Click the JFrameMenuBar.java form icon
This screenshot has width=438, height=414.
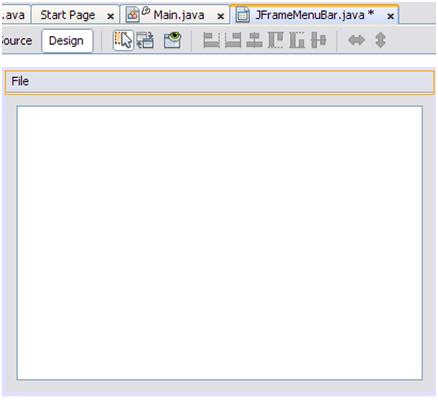[x=242, y=15]
